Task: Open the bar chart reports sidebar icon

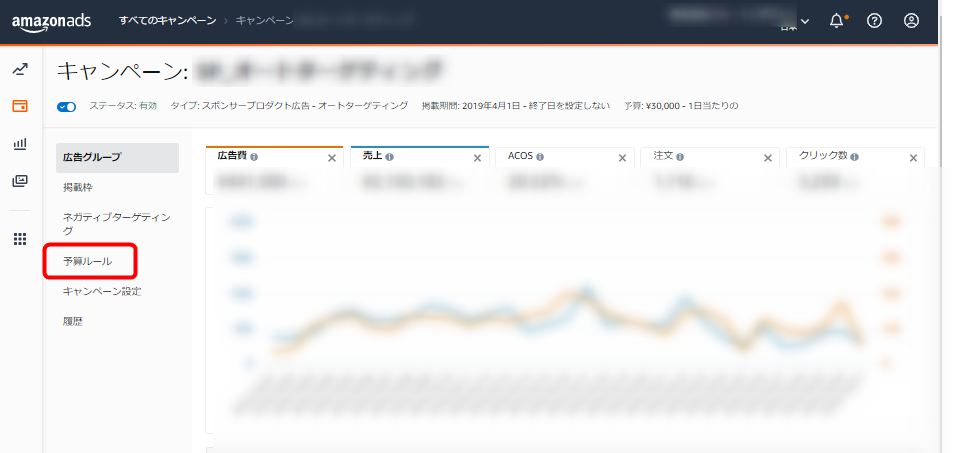Action: click(x=20, y=144)
